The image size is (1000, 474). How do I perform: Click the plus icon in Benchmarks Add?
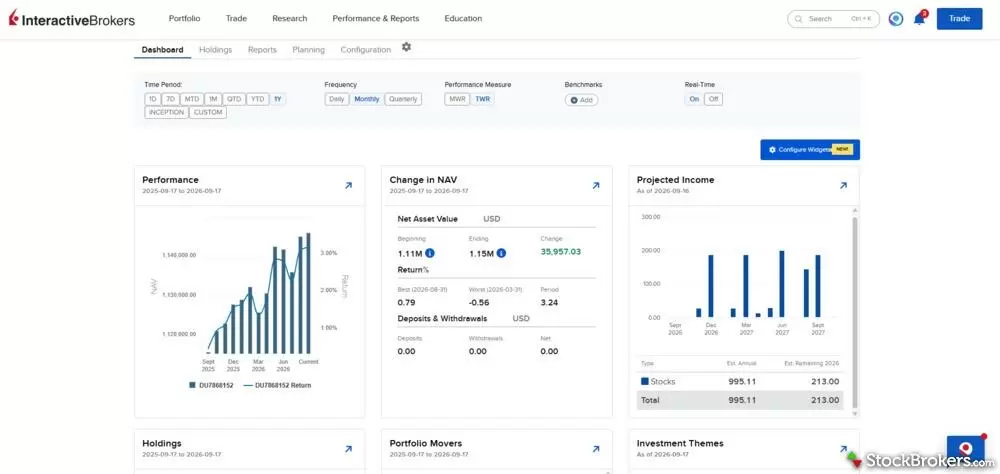[x=574, y=100]
